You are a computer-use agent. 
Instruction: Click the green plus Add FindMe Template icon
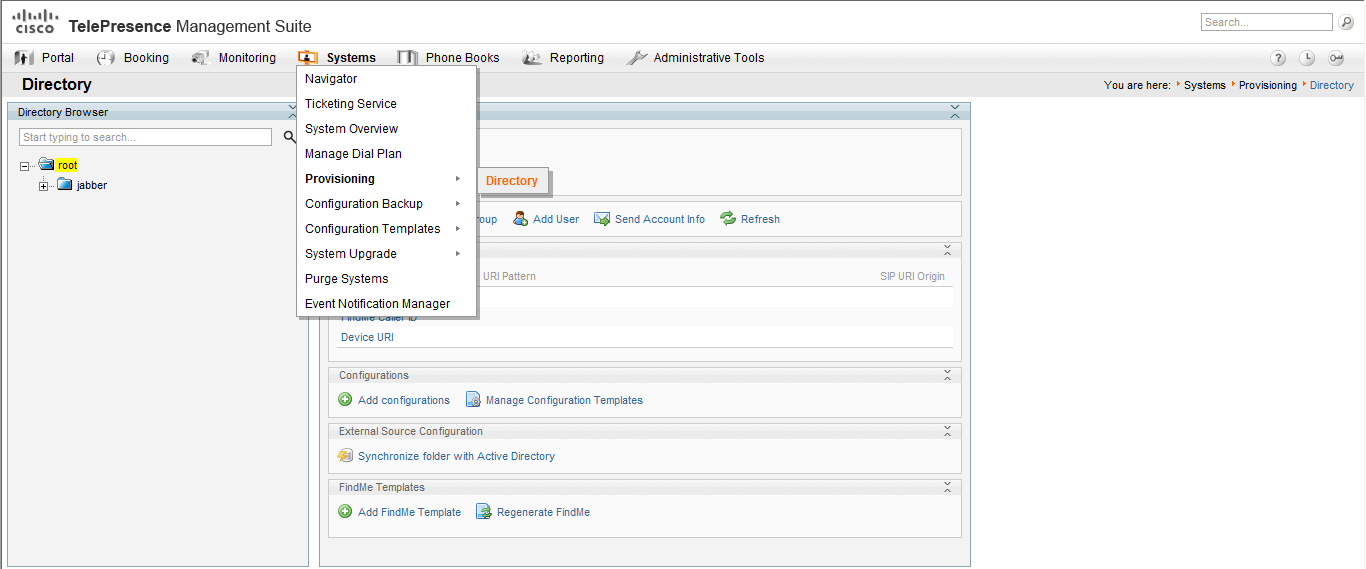tap(345, 511)
